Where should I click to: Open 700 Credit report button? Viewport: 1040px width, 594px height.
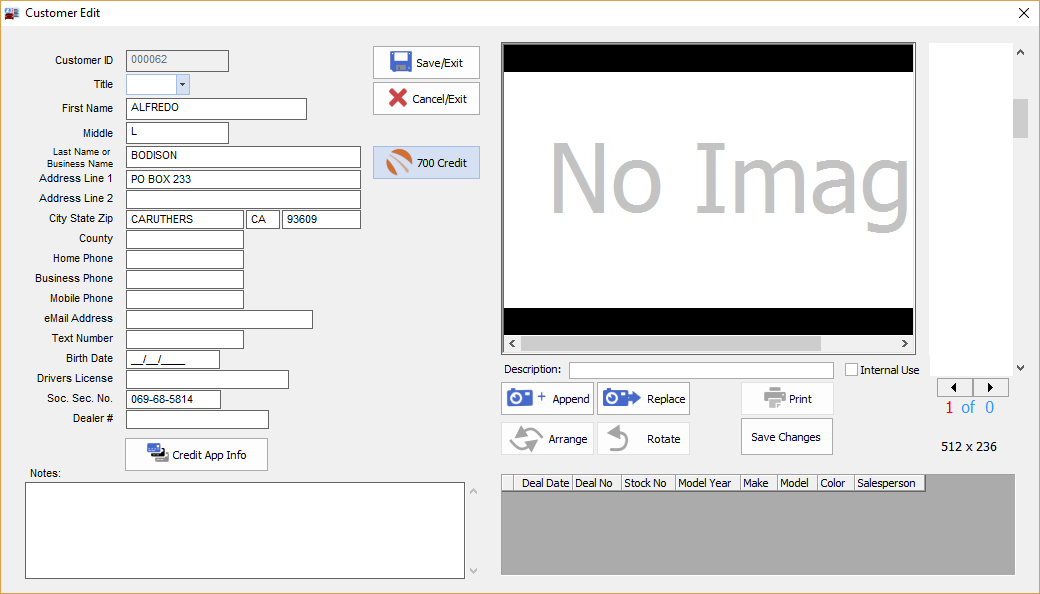426,163
